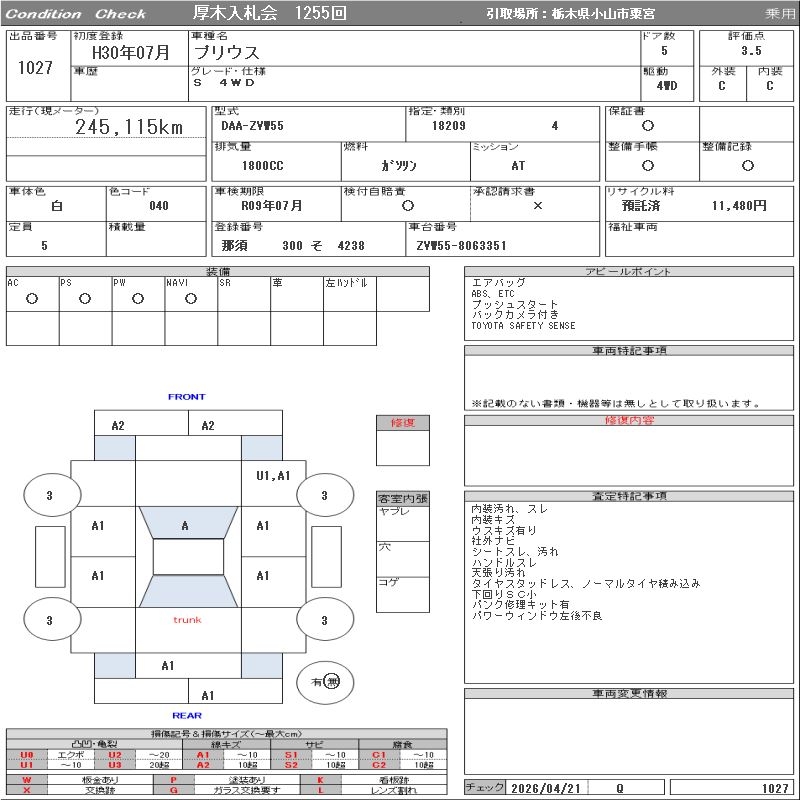Viewport: 800px width, 800px height.
Task: Click the PS equipment circle
Action: click(x=85, y=299)
